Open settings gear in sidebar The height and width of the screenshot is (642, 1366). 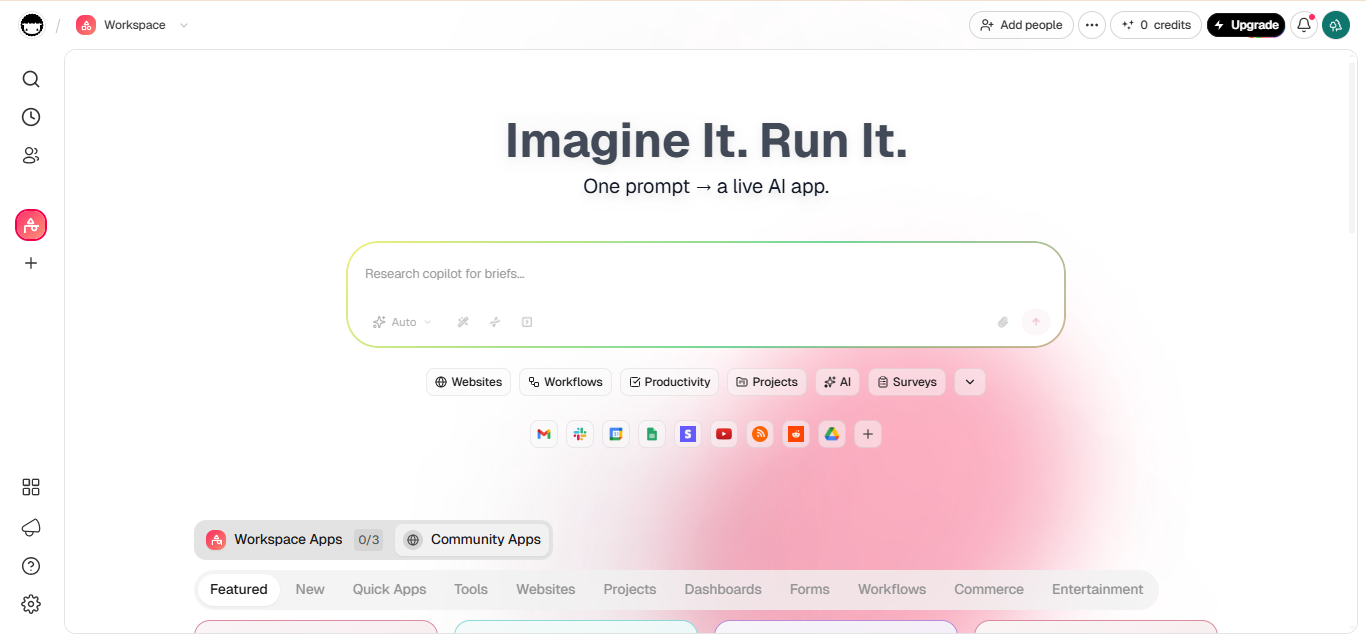[31, 604]
